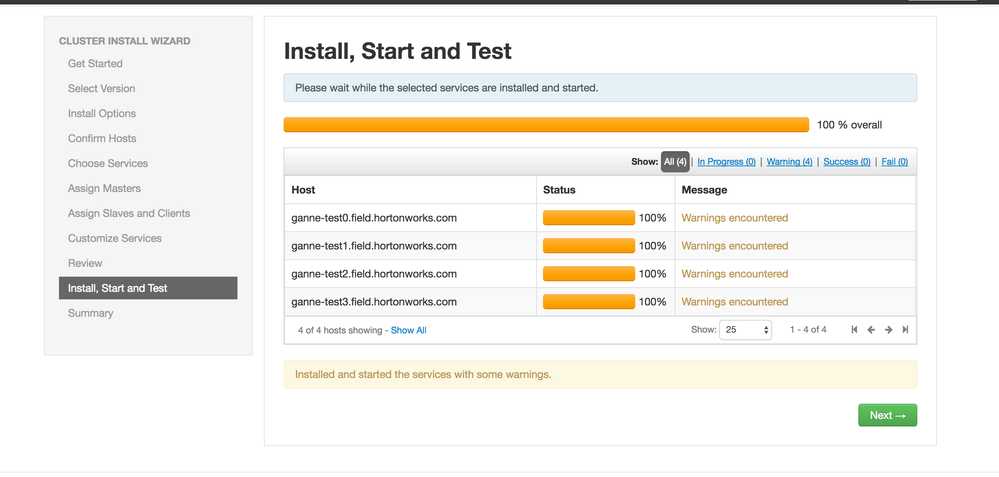Filter hosts by All (4)
Image resolution: width=999 pixels, height=477 pixels.
pos(675,162)
